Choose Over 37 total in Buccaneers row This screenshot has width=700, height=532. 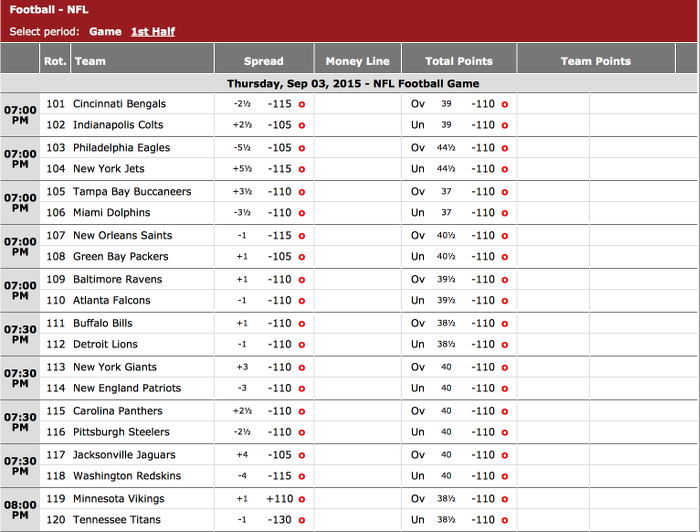[504, 192]
